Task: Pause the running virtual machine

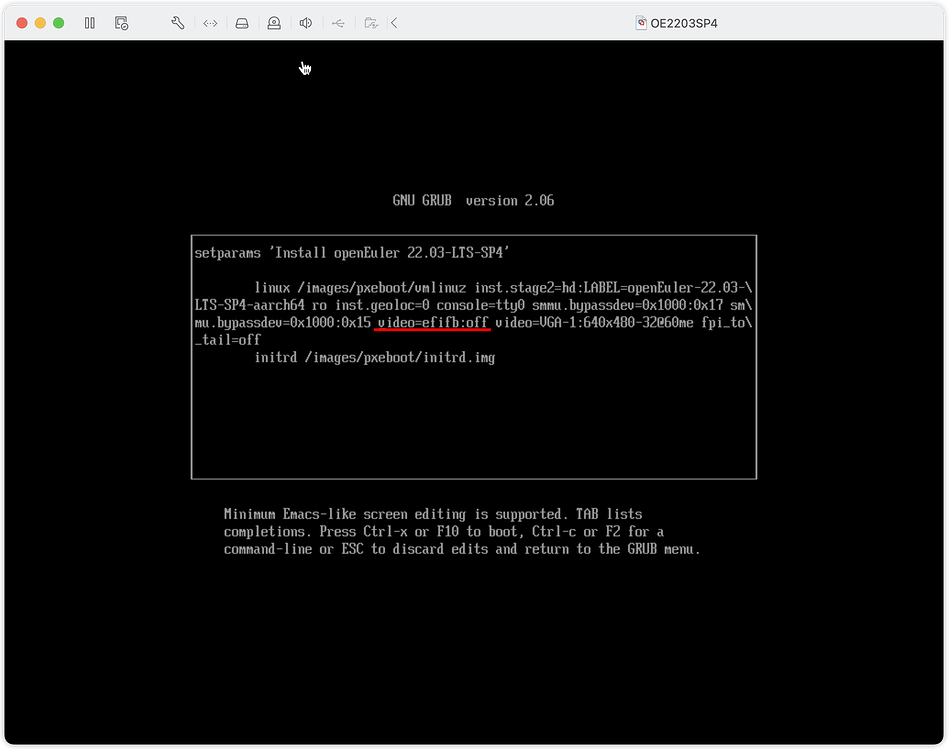Action: point(90,23)
